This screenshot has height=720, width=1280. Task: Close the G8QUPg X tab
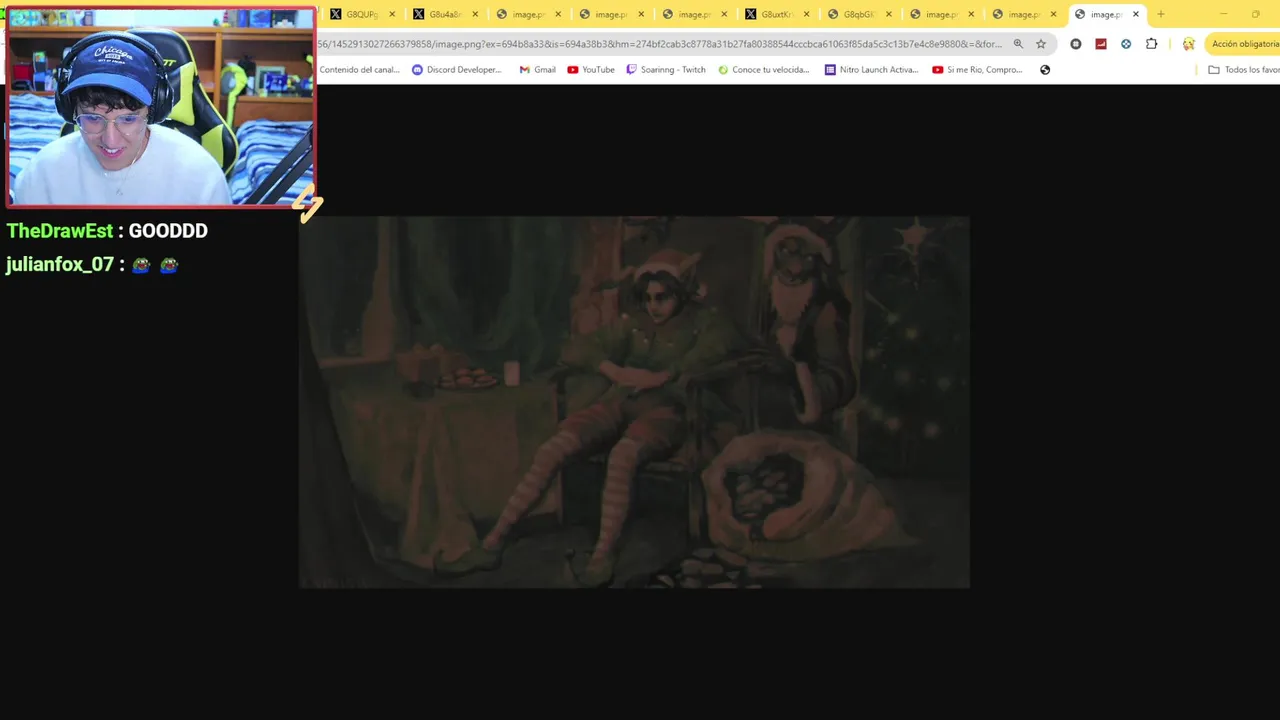pyautogui.click(x=392, y=14)
